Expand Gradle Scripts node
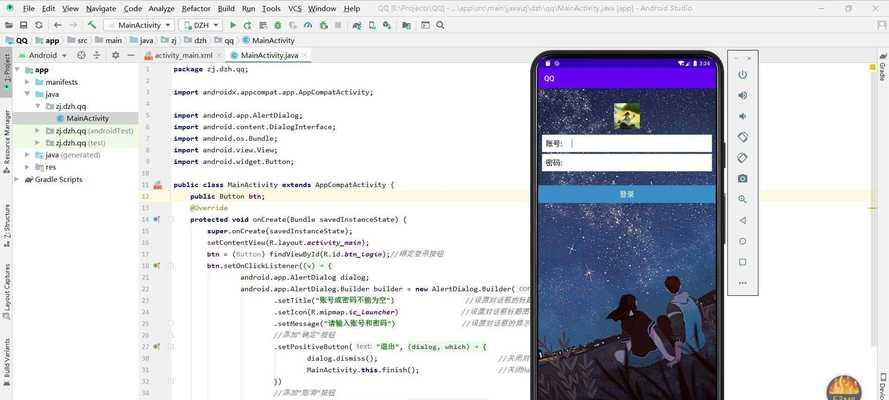 [18, 180]
